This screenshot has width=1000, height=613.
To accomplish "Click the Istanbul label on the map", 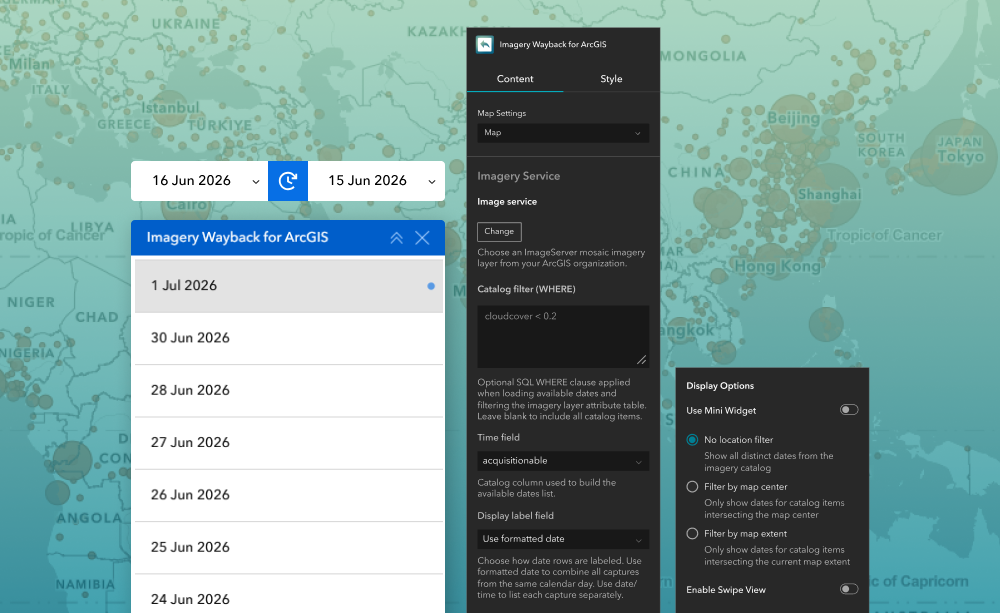I will click(170, 108).
